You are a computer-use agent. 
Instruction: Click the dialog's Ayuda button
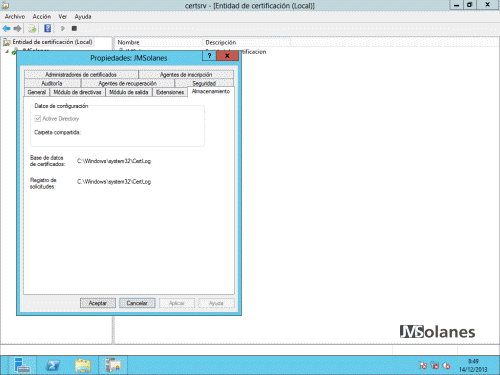pos(216,303)
